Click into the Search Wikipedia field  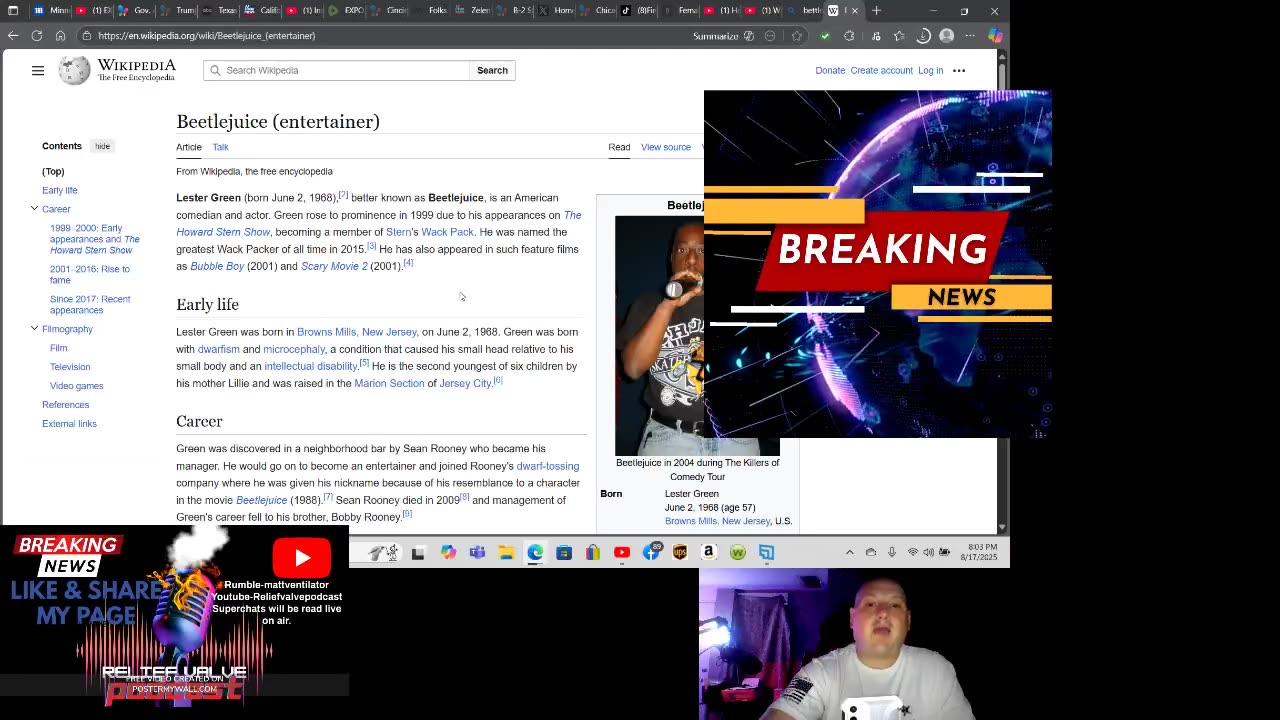pyautogui.click(x=336, y=70)
